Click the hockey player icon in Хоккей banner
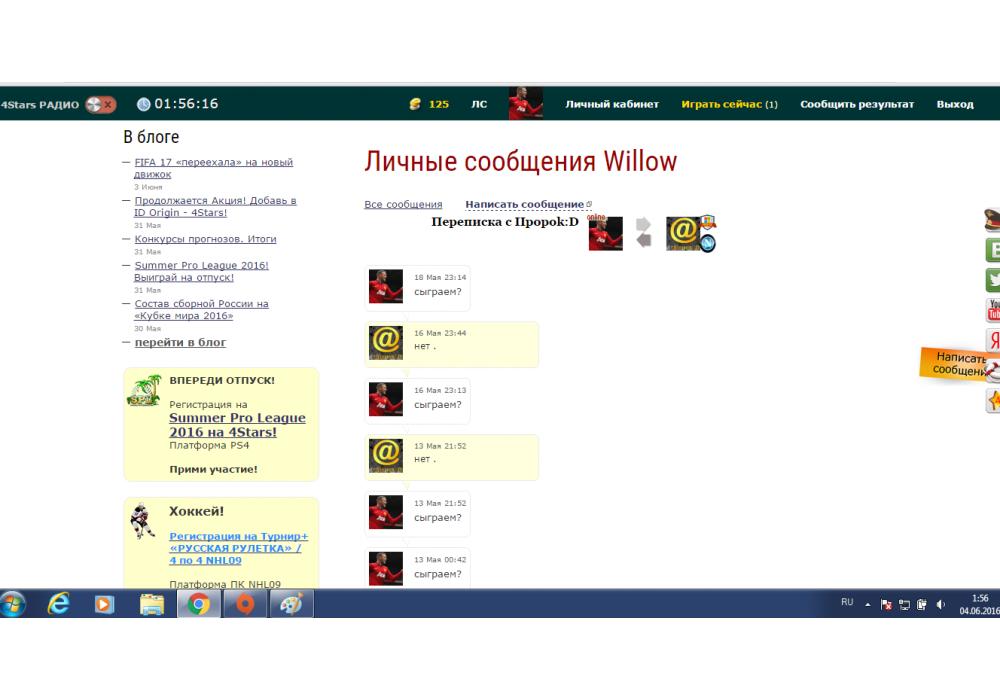This screenshot has width=1000, height=700. 142,521
